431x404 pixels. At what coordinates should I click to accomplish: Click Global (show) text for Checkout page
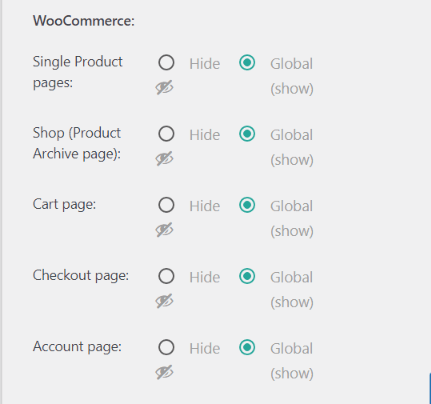click(292, 290)
